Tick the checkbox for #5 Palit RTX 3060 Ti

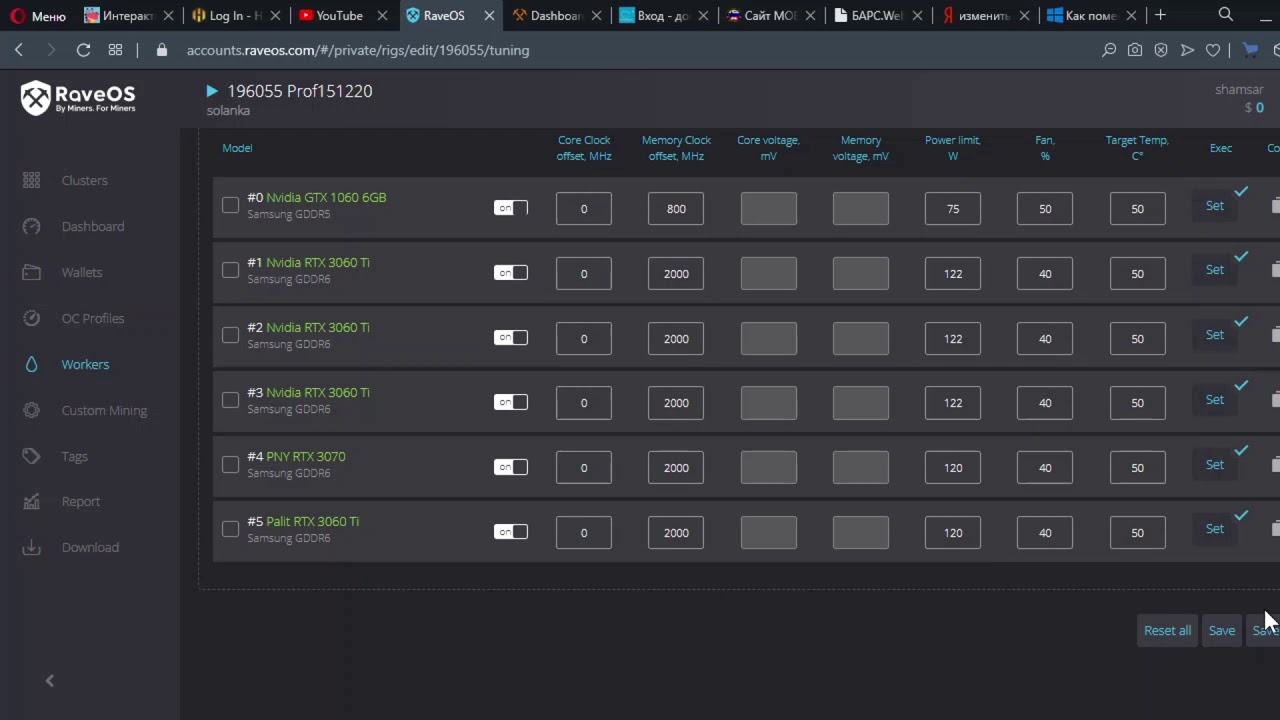(231, 529)
